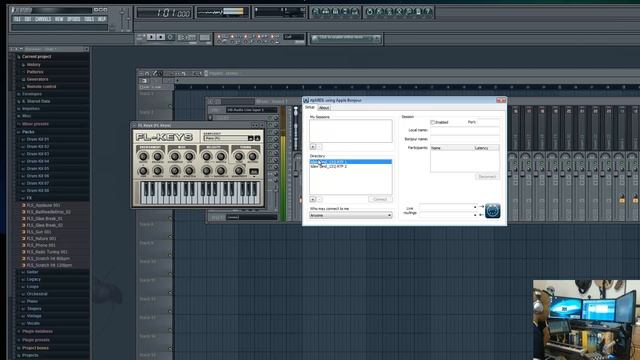This screenshot has width=640, height=360.
Task: Click the Connect button under Directory
Action: pos(380,199)
